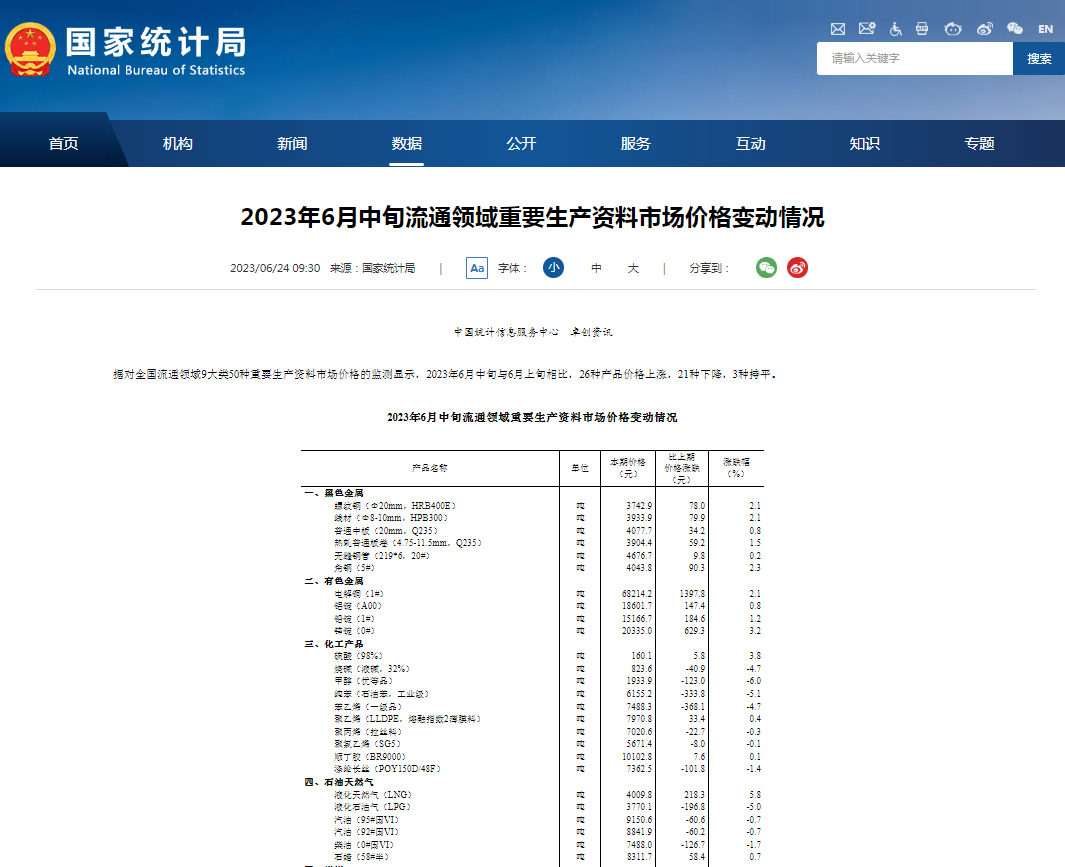Share the article via green WeChat icon
Screen dimensions: 1065x867
click(766, 268)
